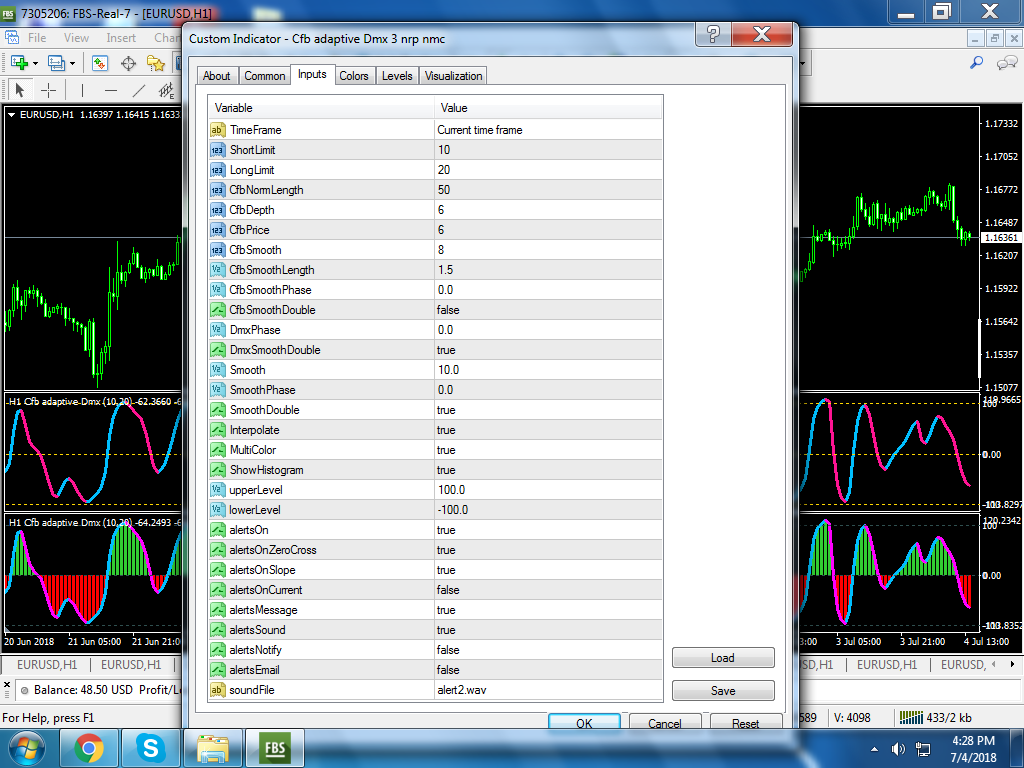The image size is (1024, 768).
Task: Select the lowerLevel value -100.0
Action: [x=548, y=509]
